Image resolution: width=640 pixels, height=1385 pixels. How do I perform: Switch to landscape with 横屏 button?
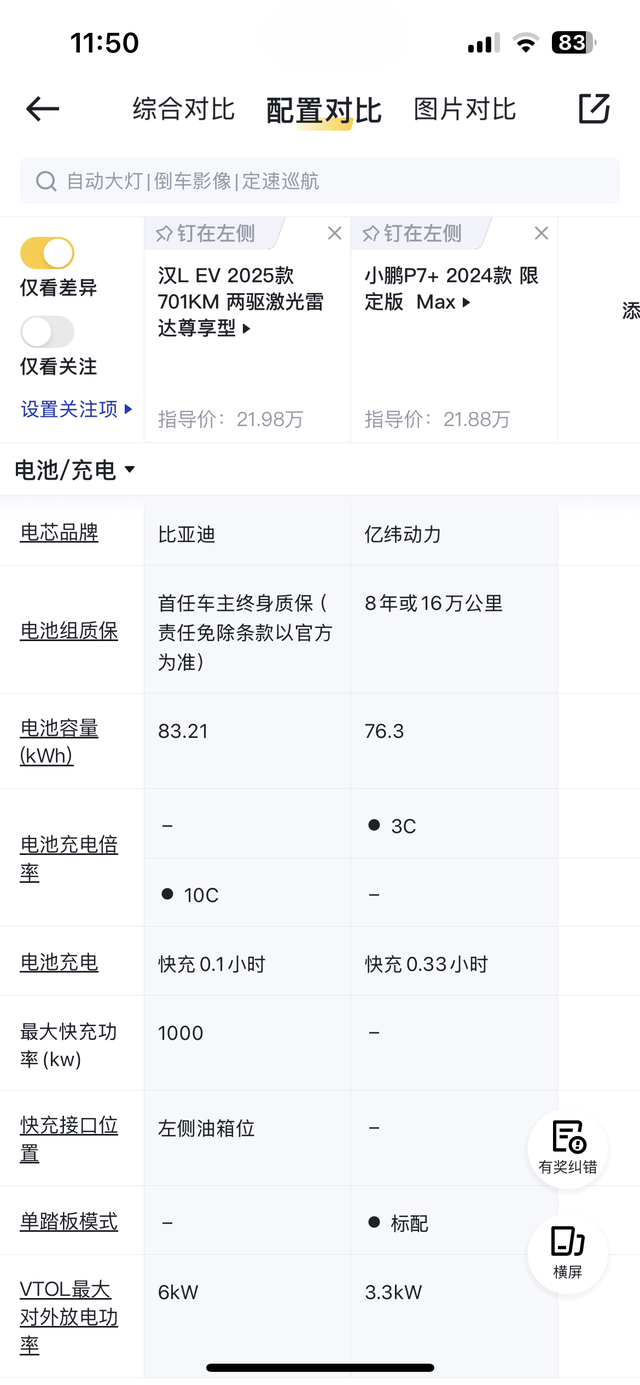(x=568, y=1252)
